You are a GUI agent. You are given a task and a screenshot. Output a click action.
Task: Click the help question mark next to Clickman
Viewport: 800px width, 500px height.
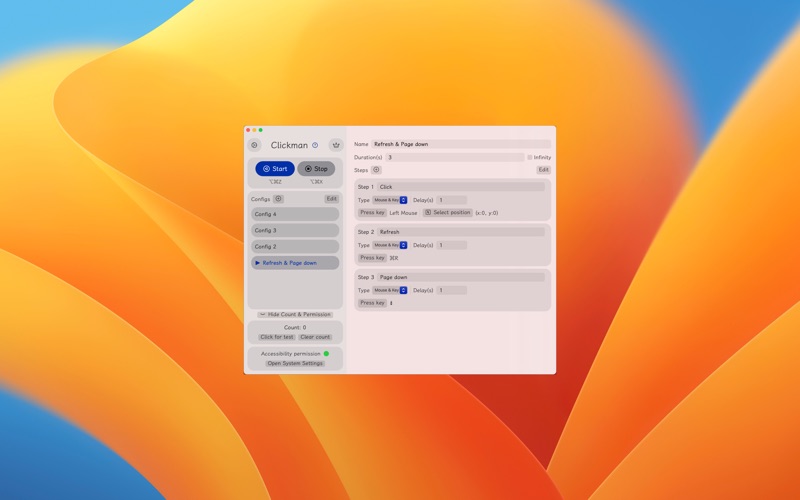pos(315,145)
